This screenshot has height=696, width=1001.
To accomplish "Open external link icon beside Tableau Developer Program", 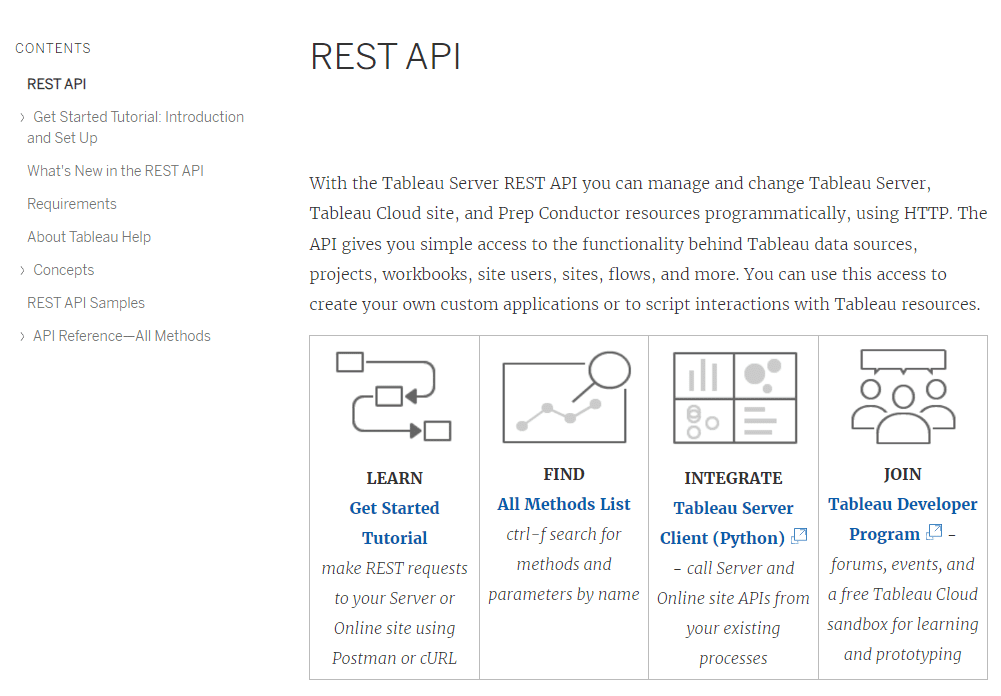I will click(x=932, y=533).
